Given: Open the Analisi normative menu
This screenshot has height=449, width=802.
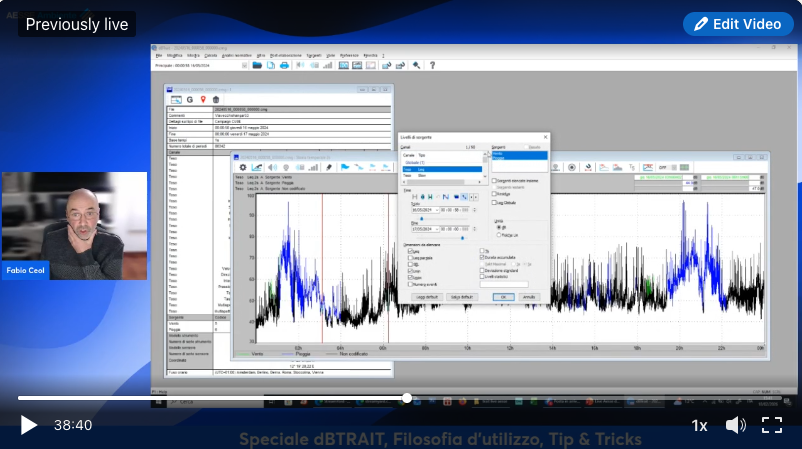Looking at the screenshot, I should (236, 55).
